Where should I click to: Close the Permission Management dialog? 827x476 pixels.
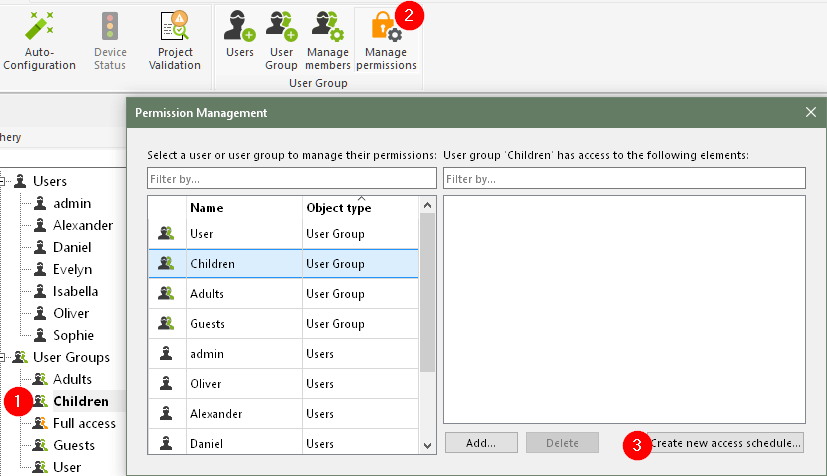click(811, 112)
